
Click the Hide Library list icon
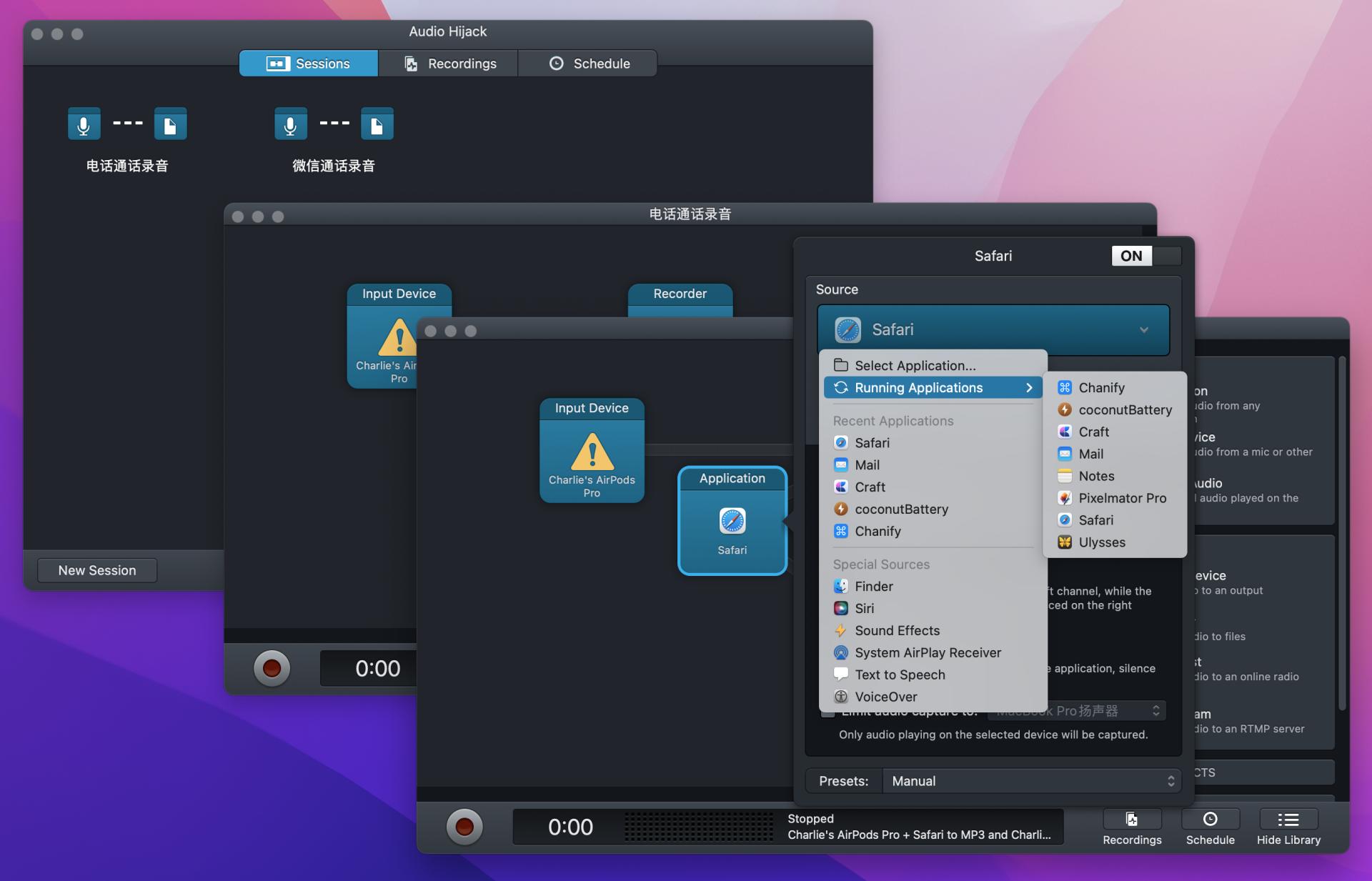(1288, 820)
